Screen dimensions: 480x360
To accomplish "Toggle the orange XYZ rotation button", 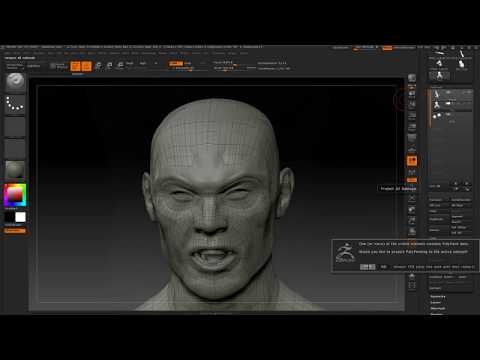I will [412, 180].
